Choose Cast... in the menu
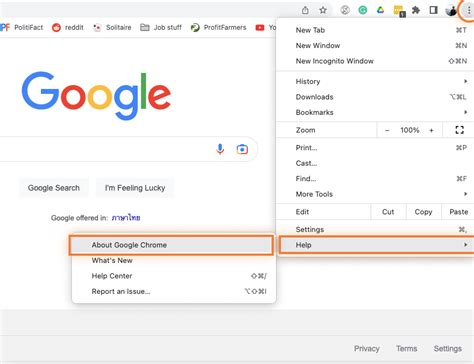 [x=375, y=163]
